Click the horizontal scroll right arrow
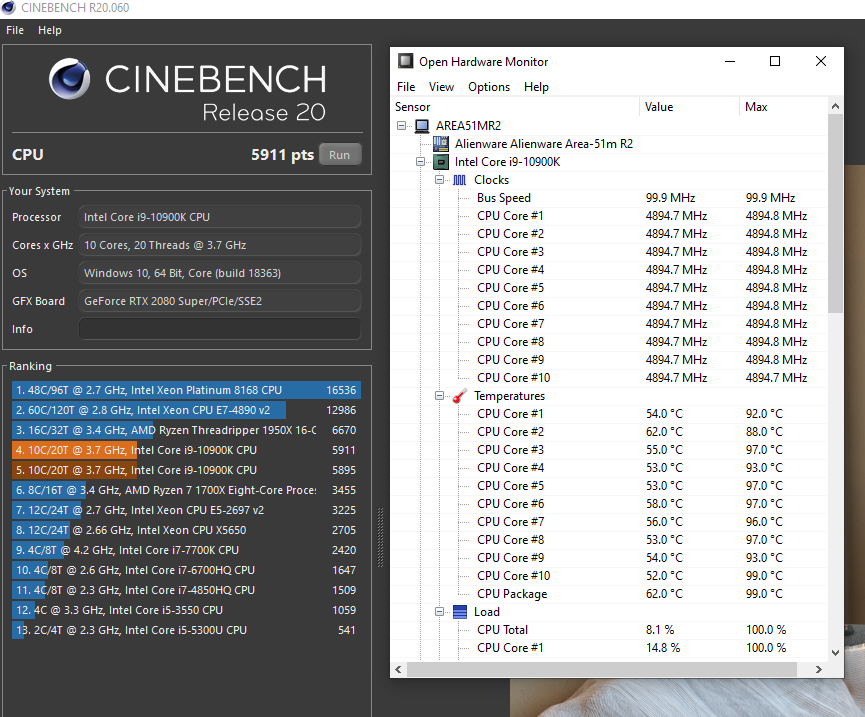 point(819,670)
